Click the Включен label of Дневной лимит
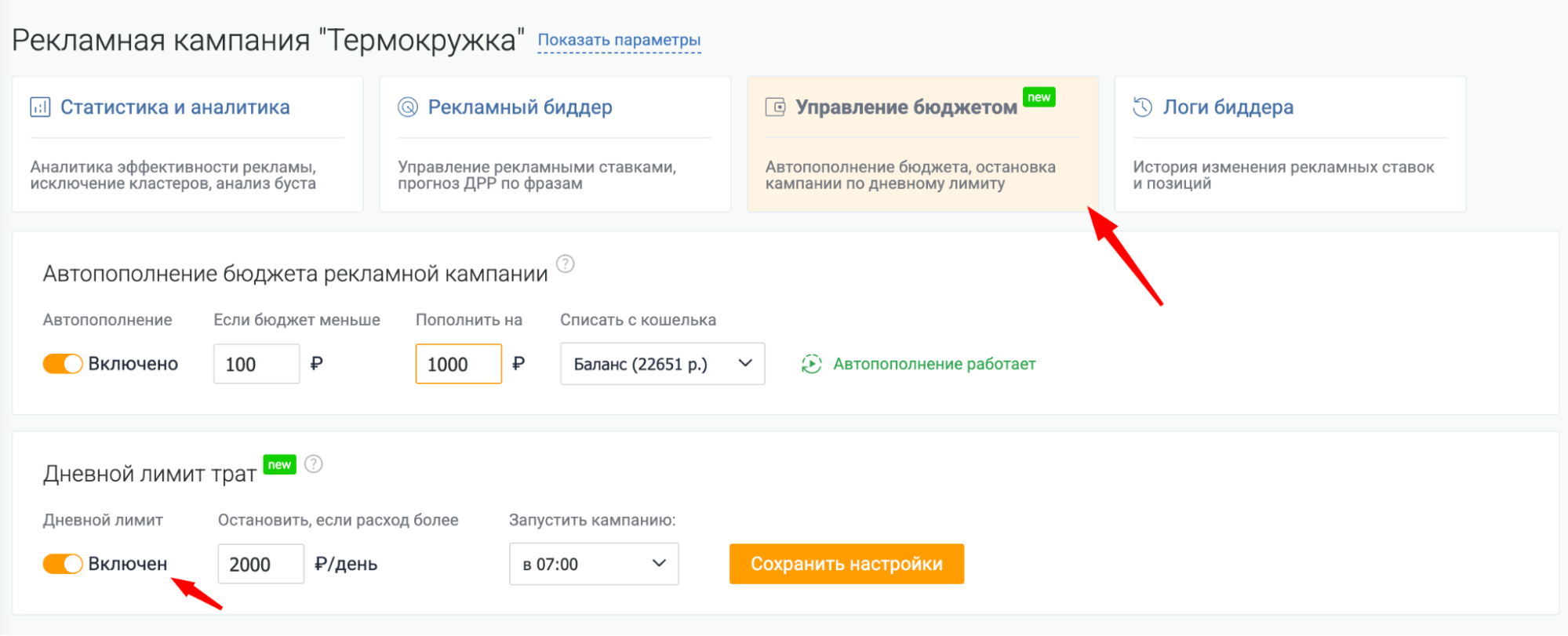 pyautogui.click(x=127, y=564)
